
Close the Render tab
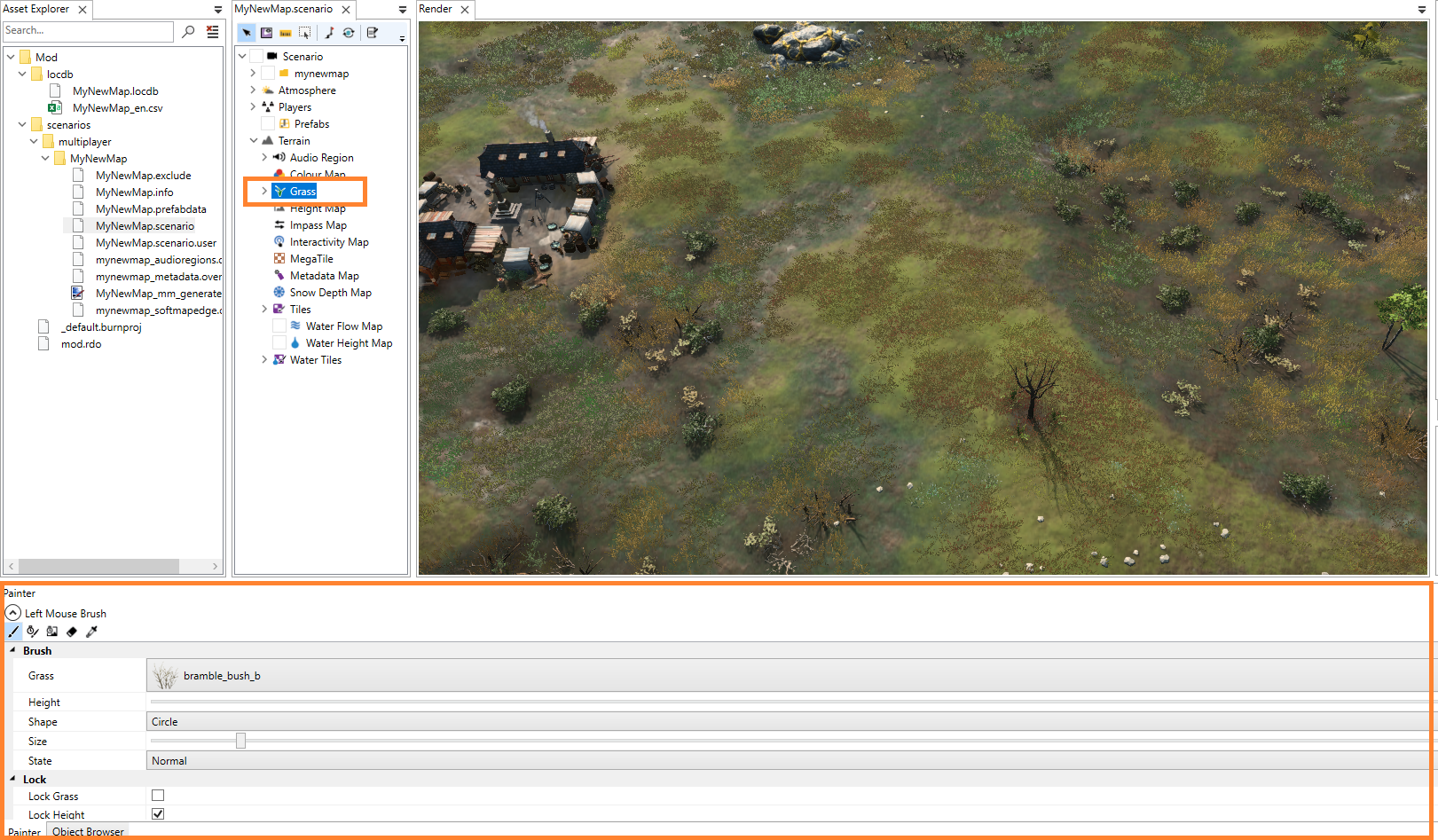[465, 10]
